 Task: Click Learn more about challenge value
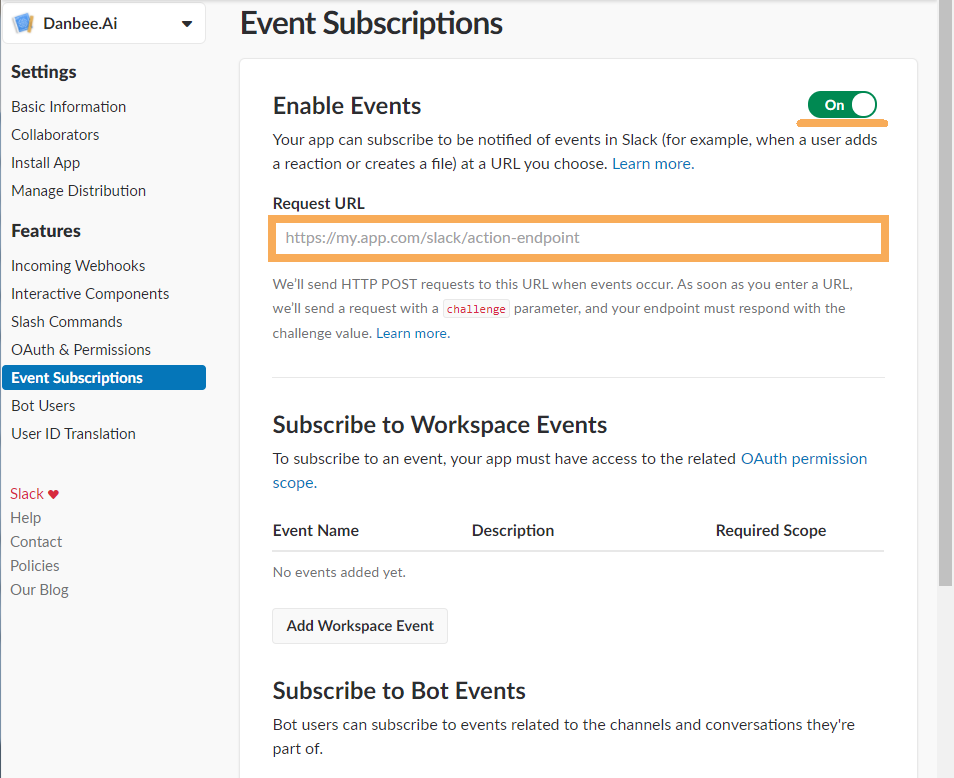point(413,333)
